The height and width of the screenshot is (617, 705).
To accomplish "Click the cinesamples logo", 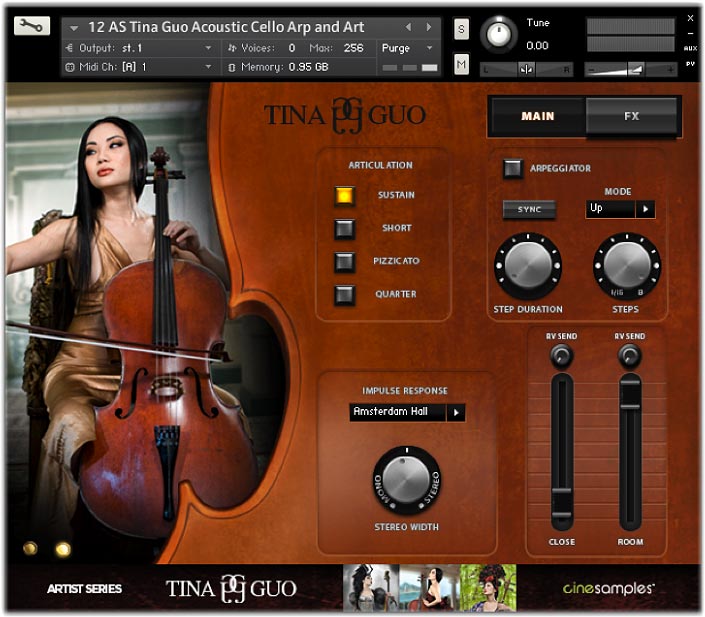I will pyautogui.click(x=608, y=588).
